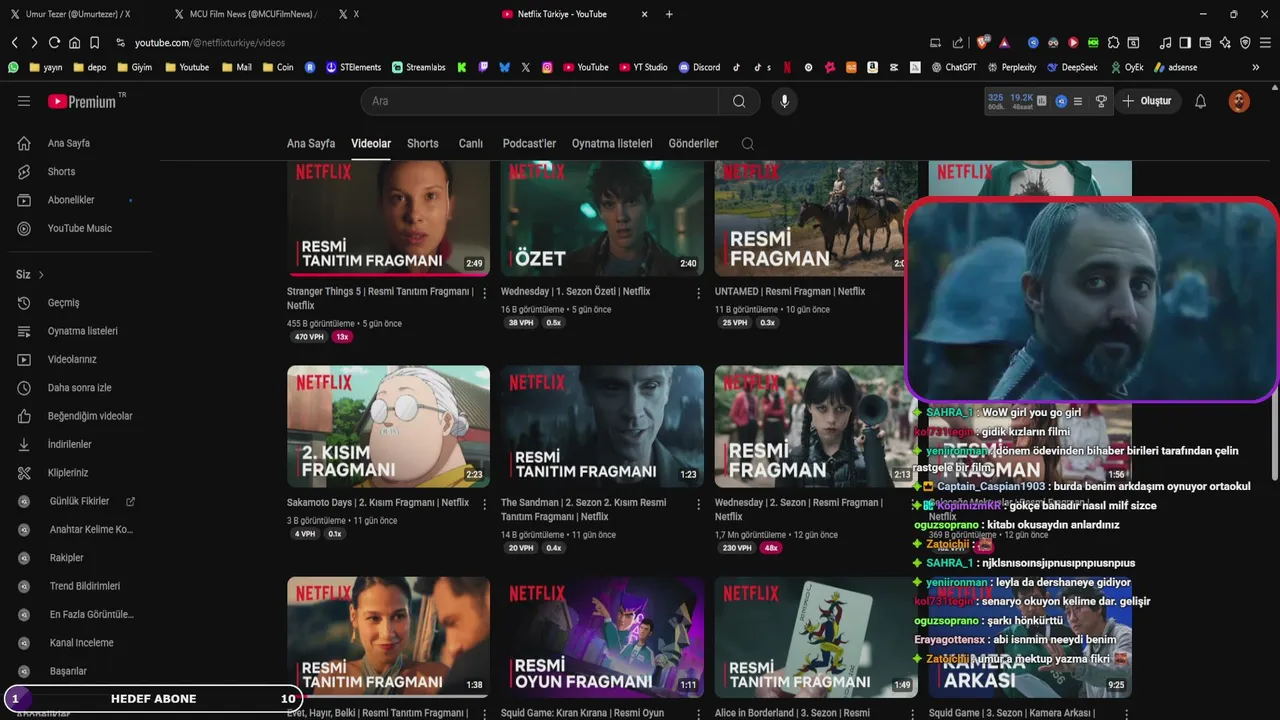Toggle the browser sidebar panel icon
1280x720 pixels.
(x=1185, y=43)
